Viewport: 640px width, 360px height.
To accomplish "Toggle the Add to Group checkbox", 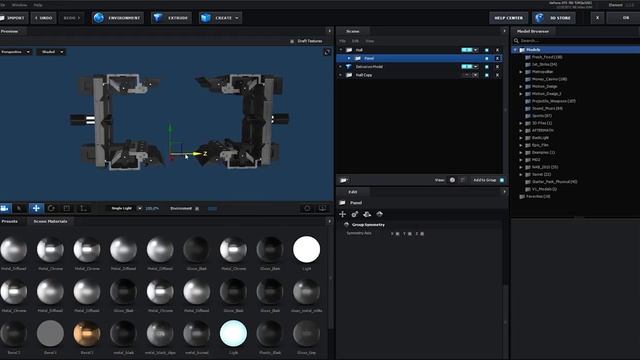I will click(502, 180).
